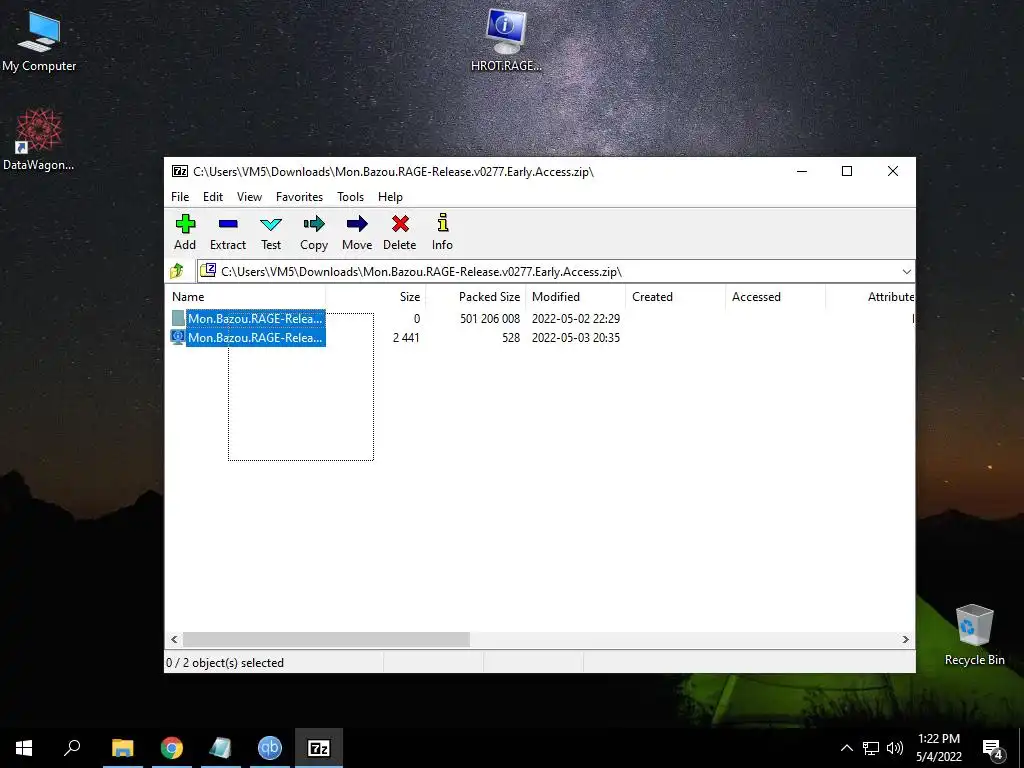Screen dimensions: 1024x768
Task: Click the 7-Zip taskbar button
Action: (x=319, y=748)
